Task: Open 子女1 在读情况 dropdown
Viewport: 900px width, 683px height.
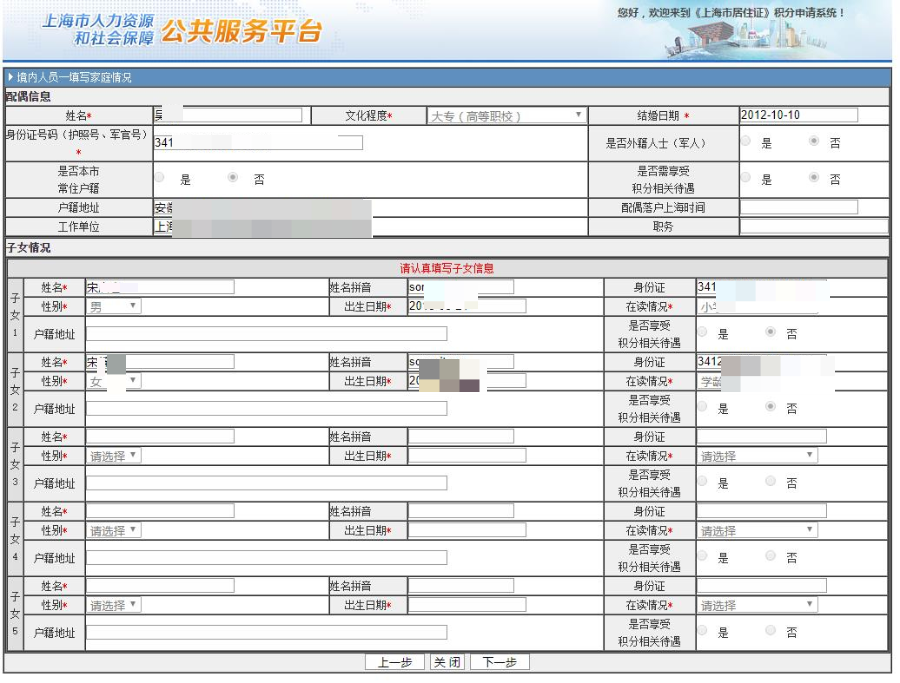Action: coord(758,306)
